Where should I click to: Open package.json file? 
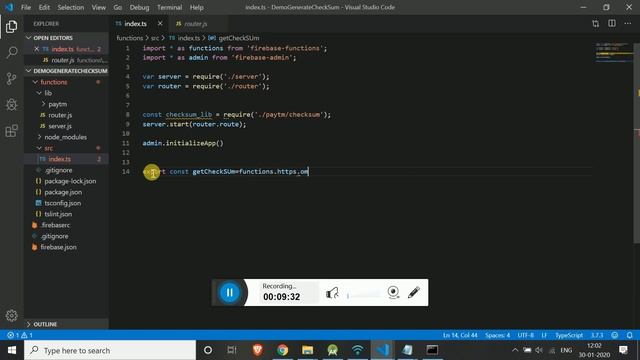pyautogui.click(x=63, y=192)
